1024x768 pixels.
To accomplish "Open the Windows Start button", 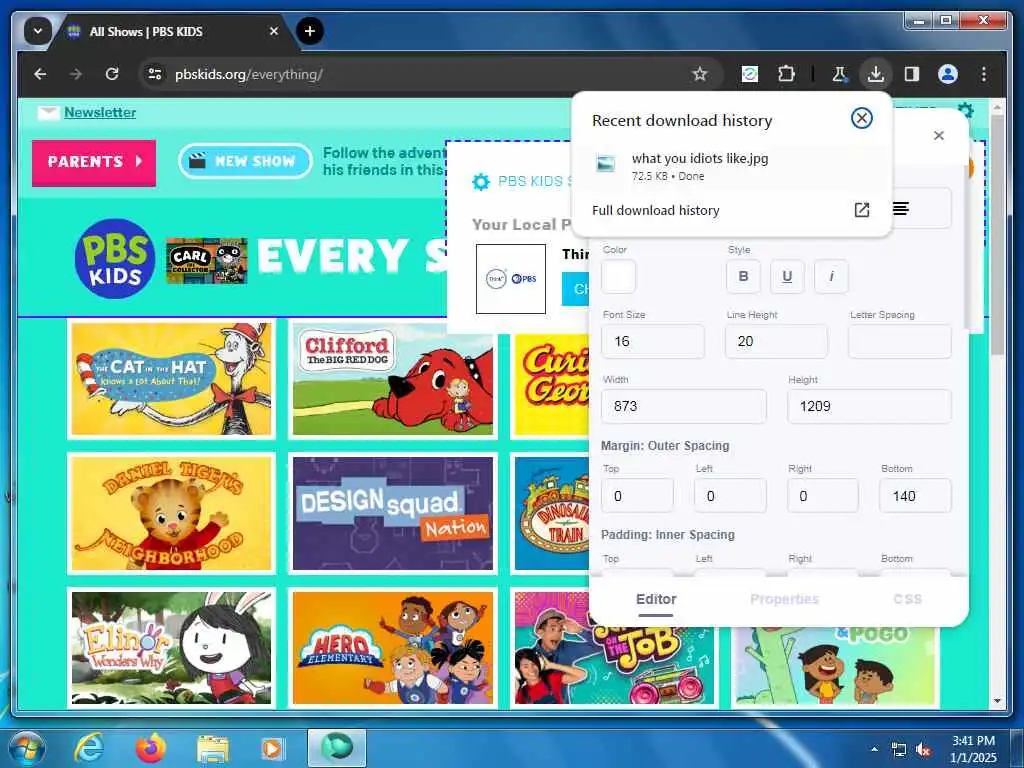I will [x=26, y=748].
